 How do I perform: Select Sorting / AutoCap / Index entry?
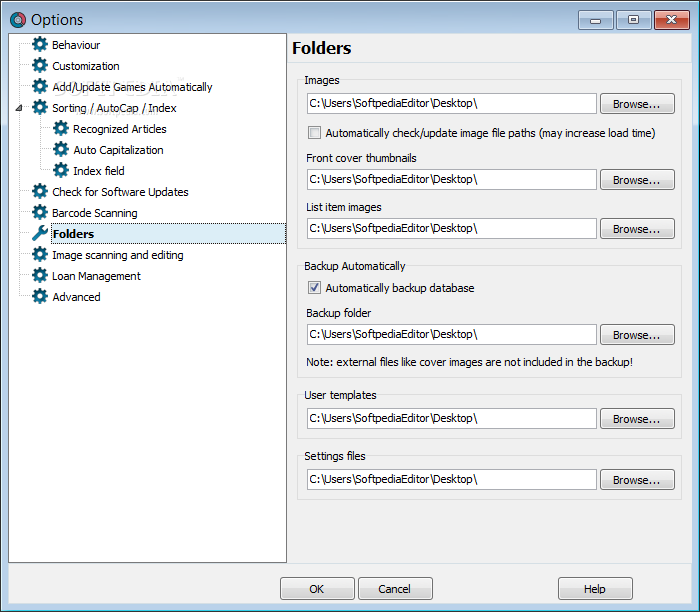click(114, 108)
